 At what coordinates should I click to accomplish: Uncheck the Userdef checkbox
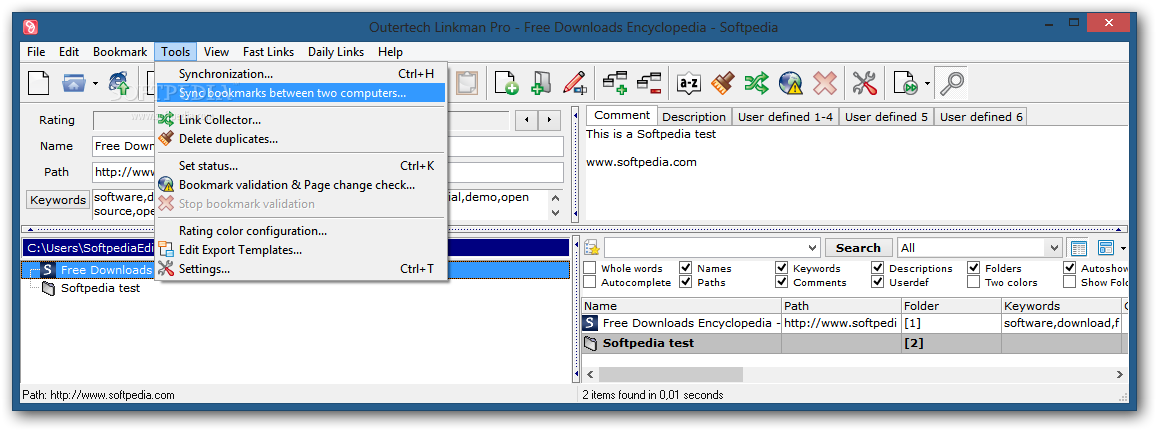coord(877,282)
